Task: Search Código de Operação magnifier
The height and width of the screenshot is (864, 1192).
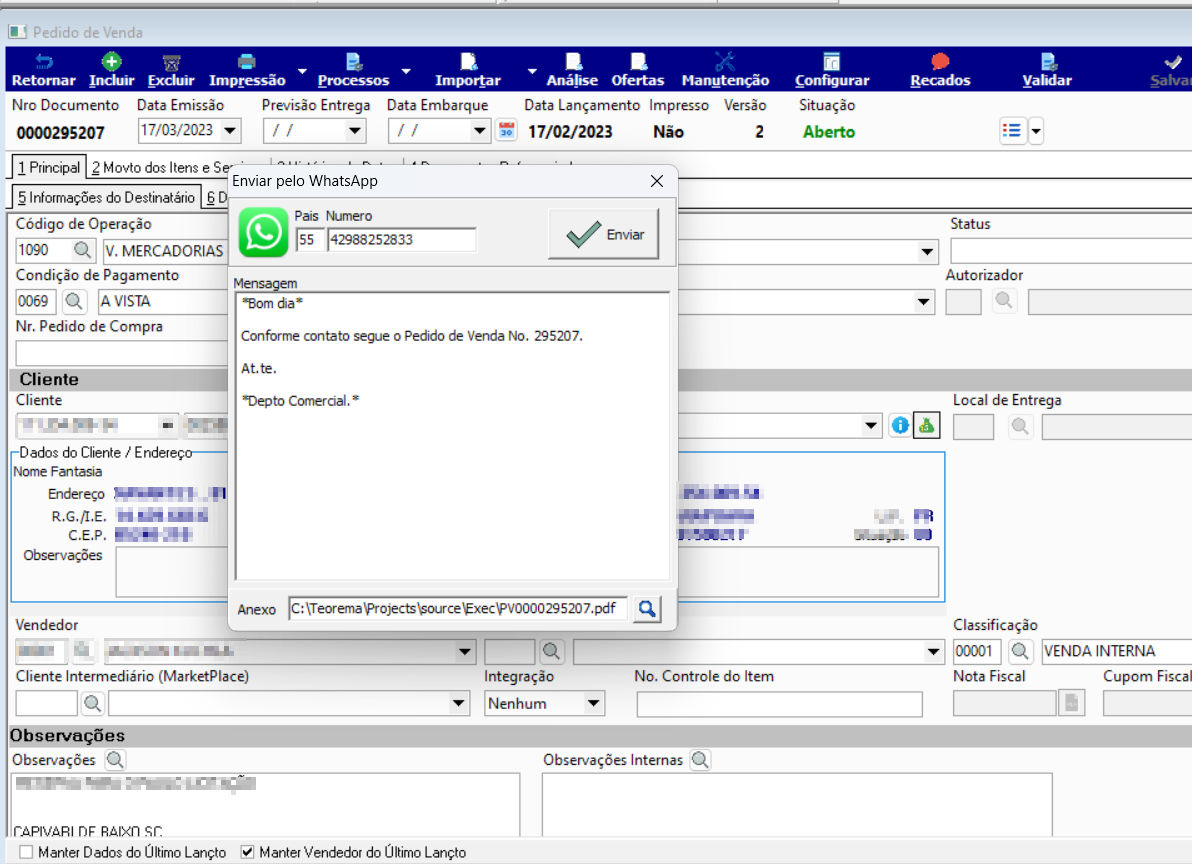Action: point(82,250)
